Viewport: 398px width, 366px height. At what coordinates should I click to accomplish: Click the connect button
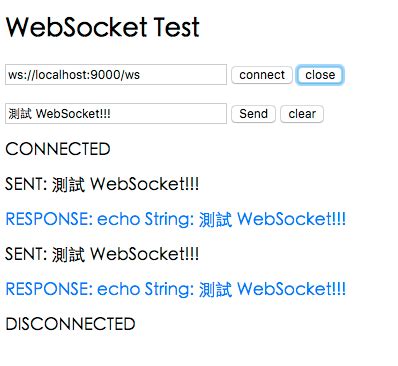[262, 75]
